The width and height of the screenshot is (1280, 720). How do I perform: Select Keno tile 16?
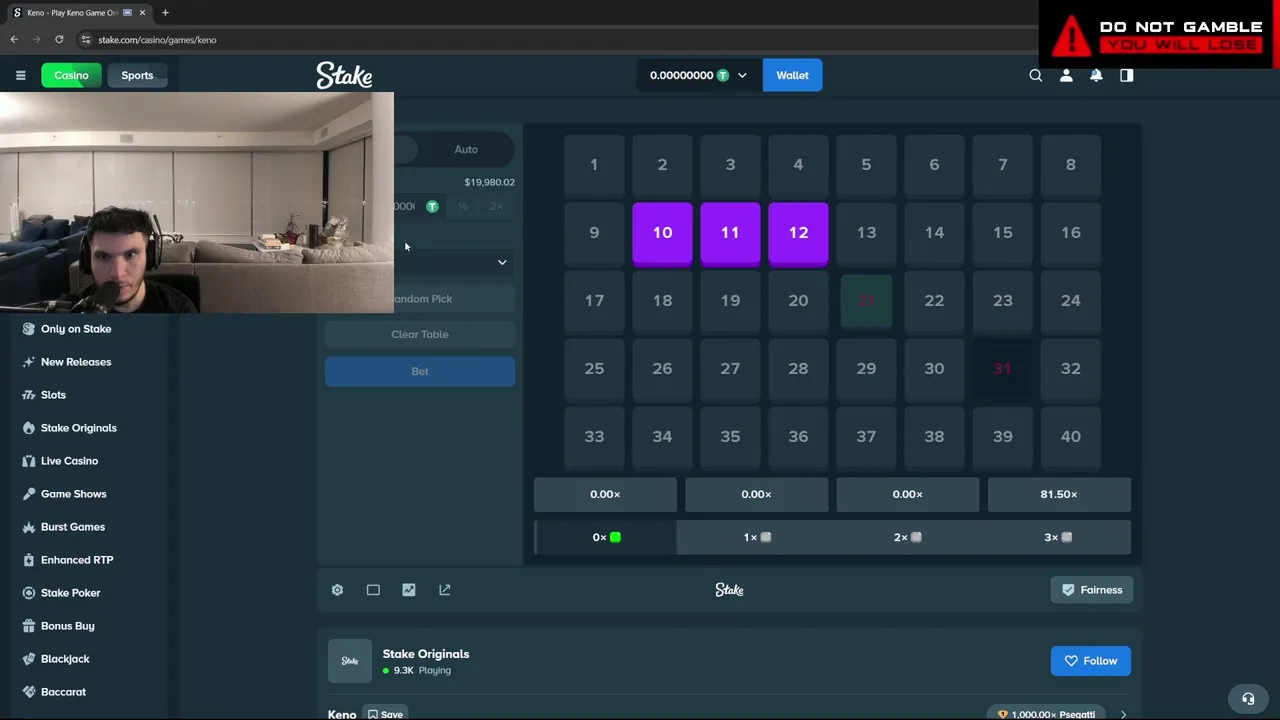click(1070, 233)
